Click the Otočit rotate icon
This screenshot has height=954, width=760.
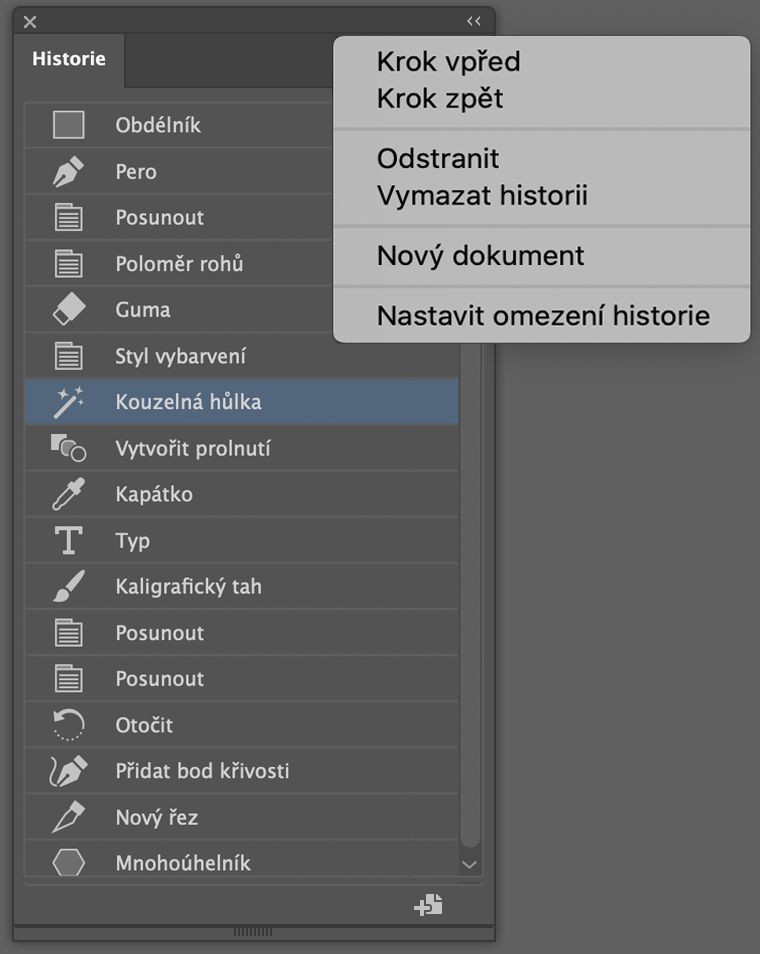68,725
